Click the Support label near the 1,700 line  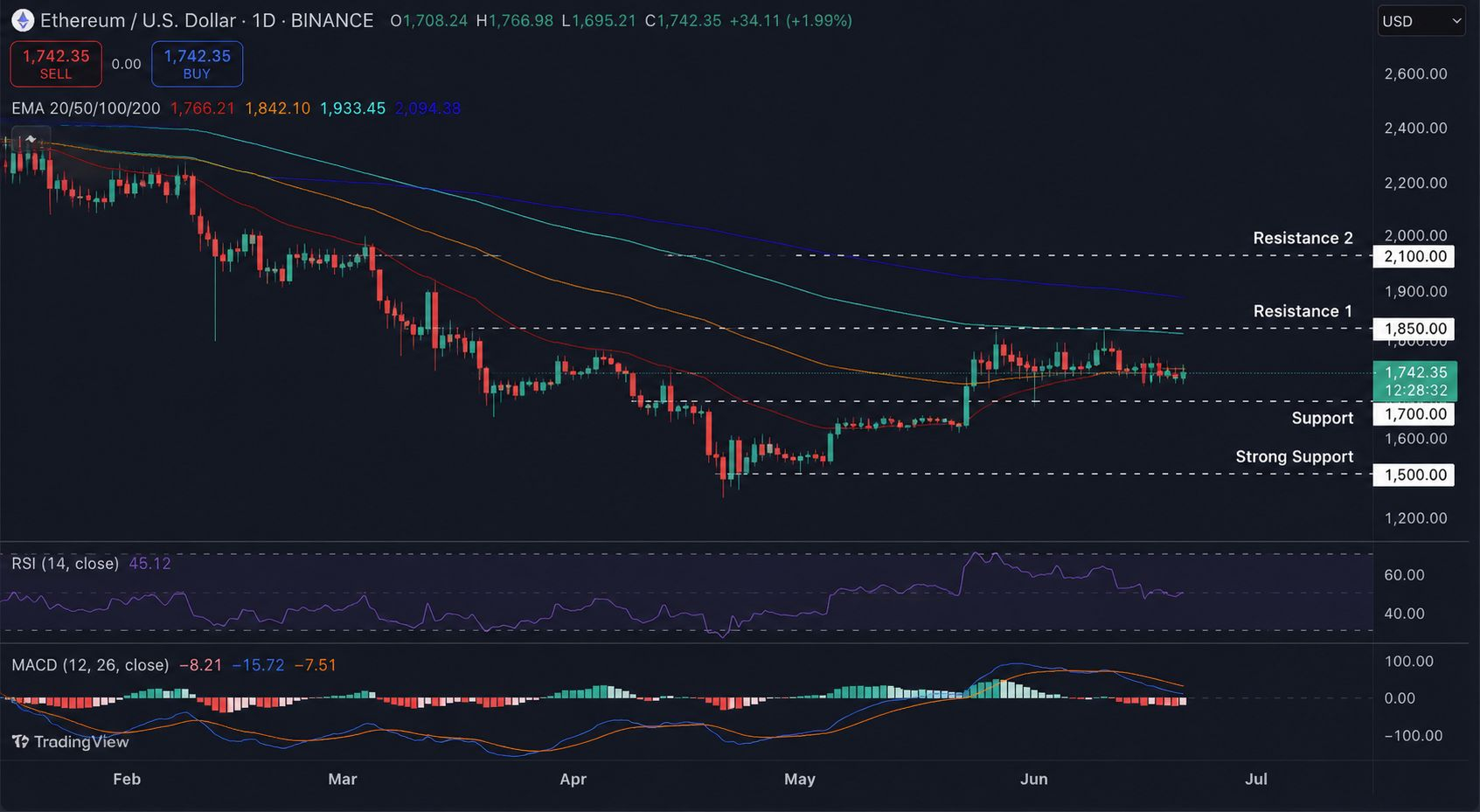tap(1323, 418)
